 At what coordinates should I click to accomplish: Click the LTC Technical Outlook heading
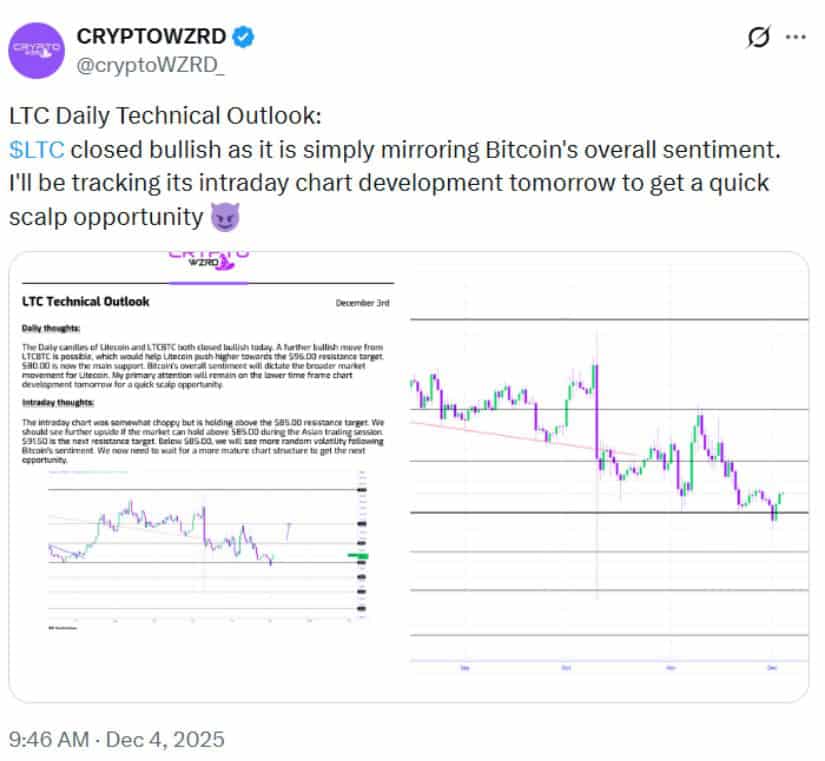[85, 301]
